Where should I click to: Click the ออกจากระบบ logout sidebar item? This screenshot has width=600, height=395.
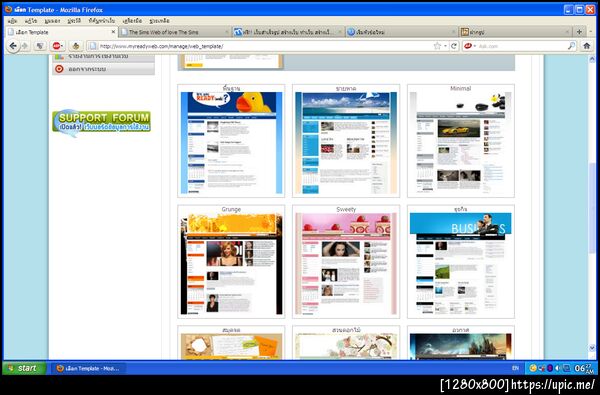[x=104, y=69]
